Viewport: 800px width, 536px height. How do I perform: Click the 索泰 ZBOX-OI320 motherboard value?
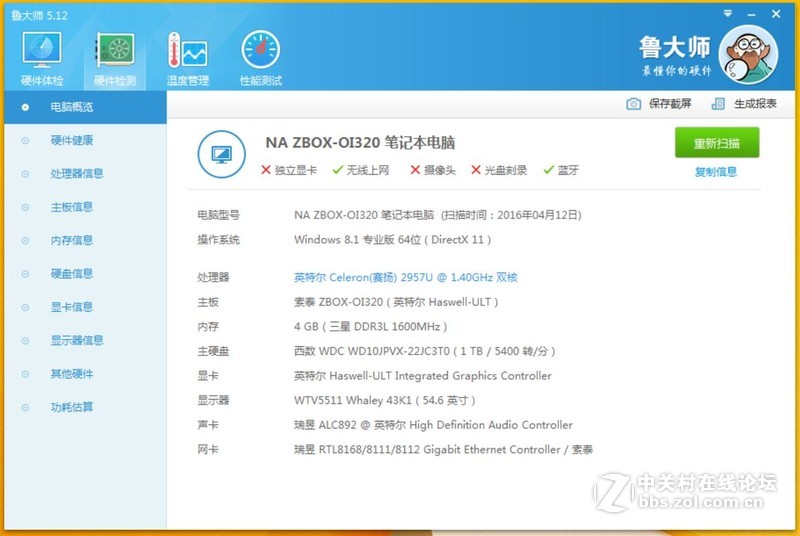pyautogui.click(x=396, y=302)
